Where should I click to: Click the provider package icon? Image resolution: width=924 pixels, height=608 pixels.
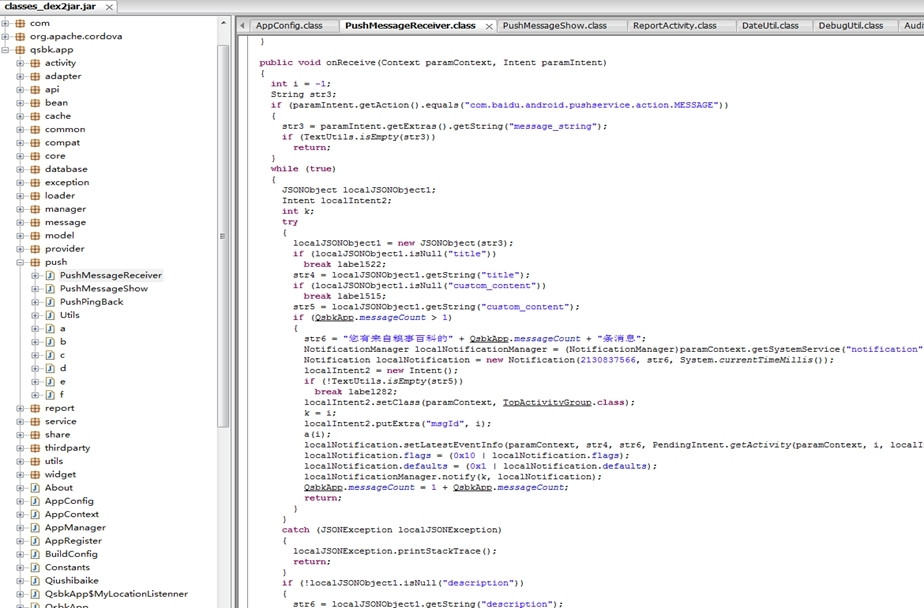click(x=35, y=249)
